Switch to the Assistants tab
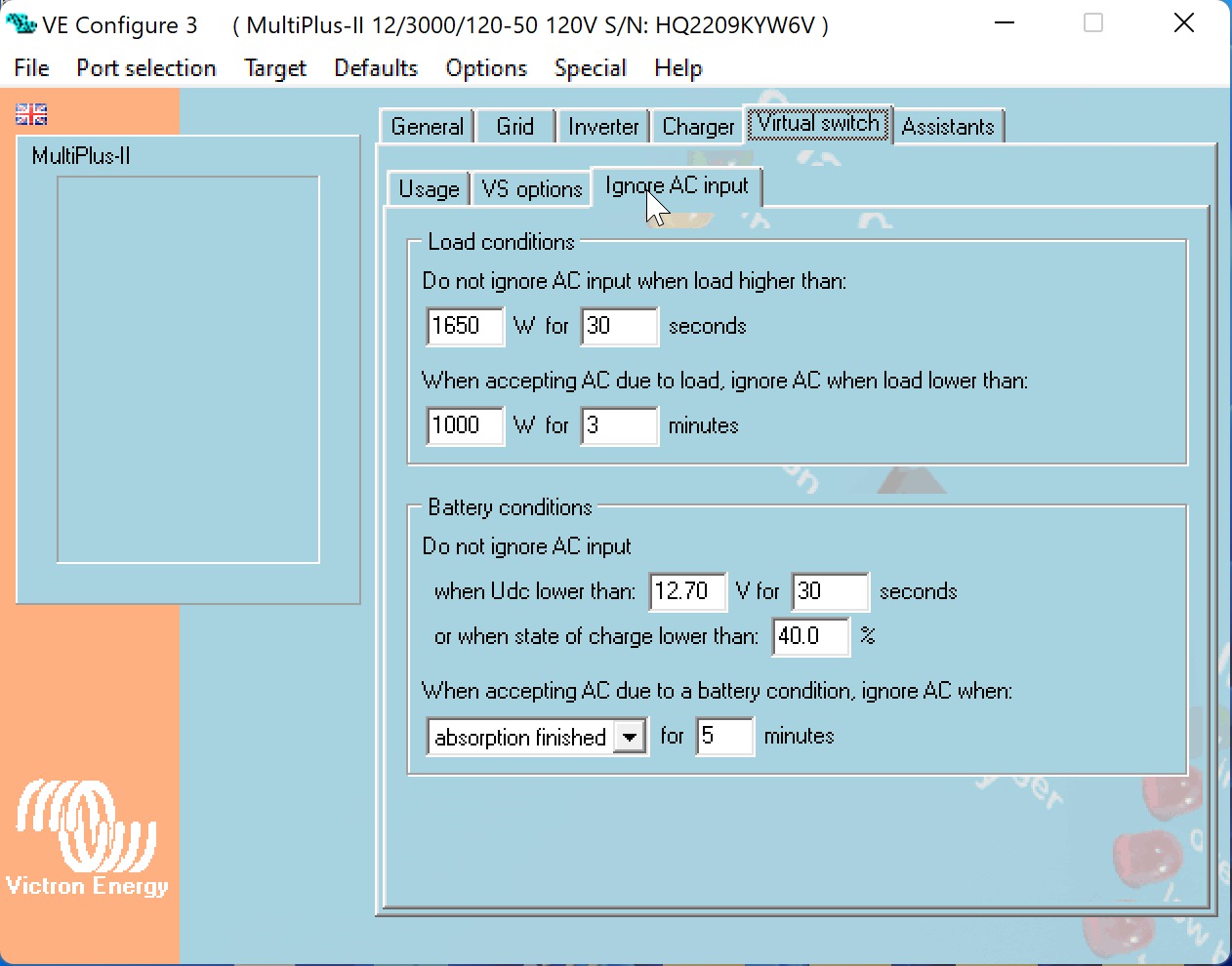Screen dimensions: 1232x966 (x=948, y=127)
